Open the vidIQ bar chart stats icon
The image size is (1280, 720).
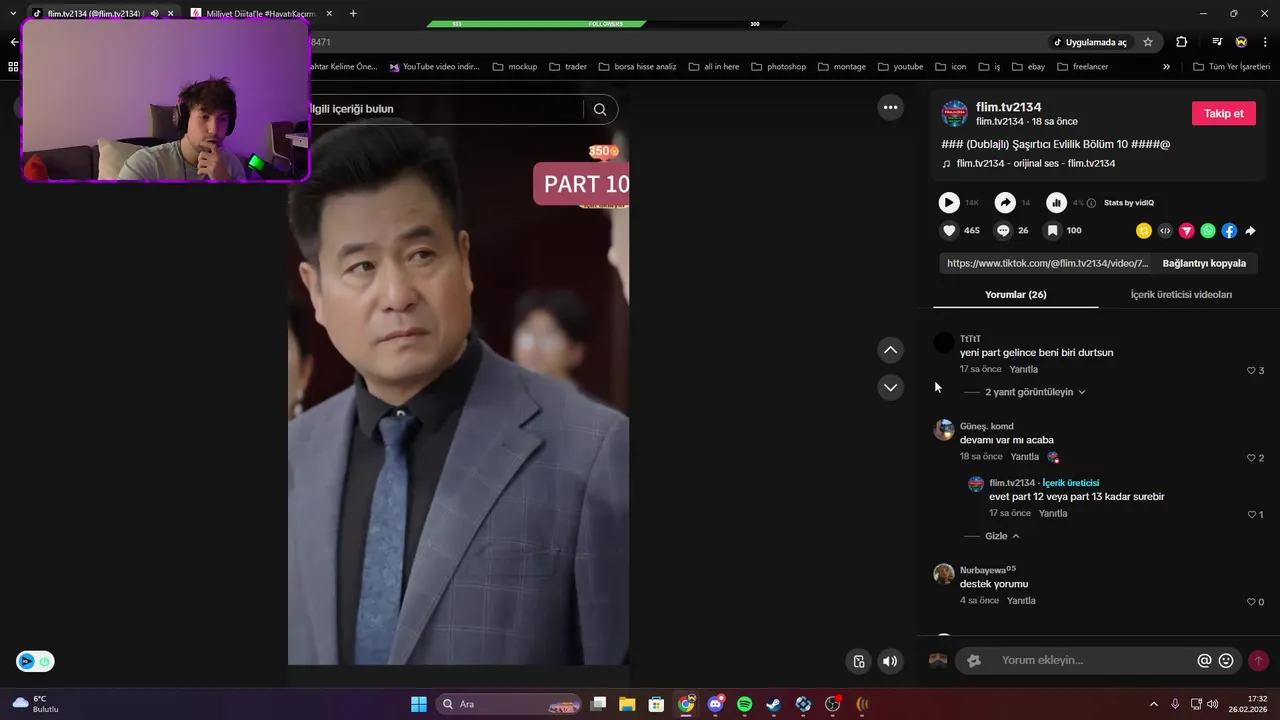tap(1056, 203)
